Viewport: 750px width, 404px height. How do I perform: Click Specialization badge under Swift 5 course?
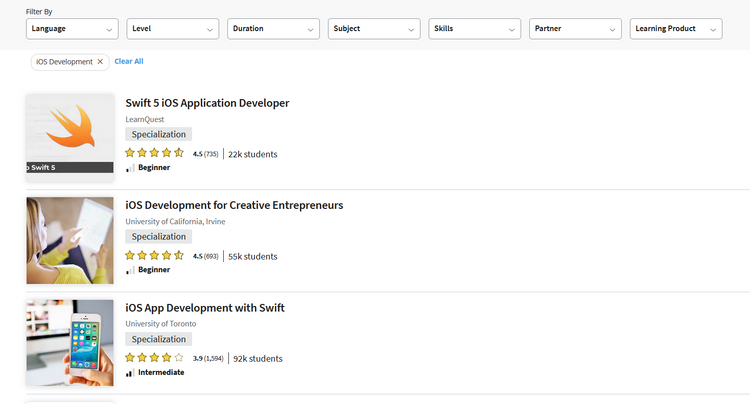[159, 134]
